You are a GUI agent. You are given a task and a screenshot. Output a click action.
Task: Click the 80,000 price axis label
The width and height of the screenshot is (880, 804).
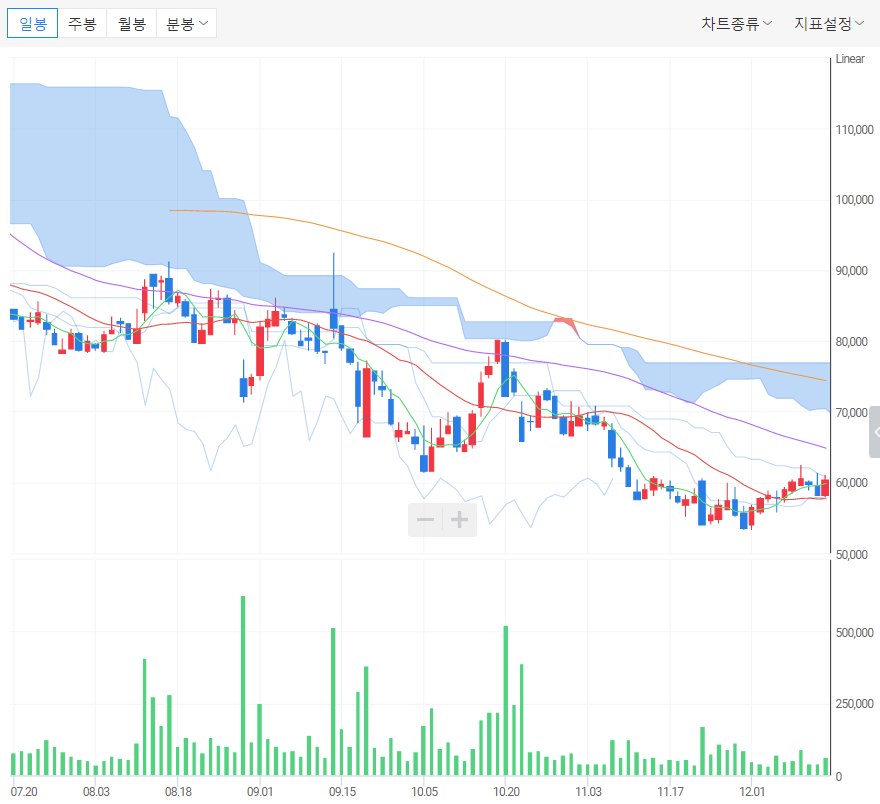coord(851,341)
